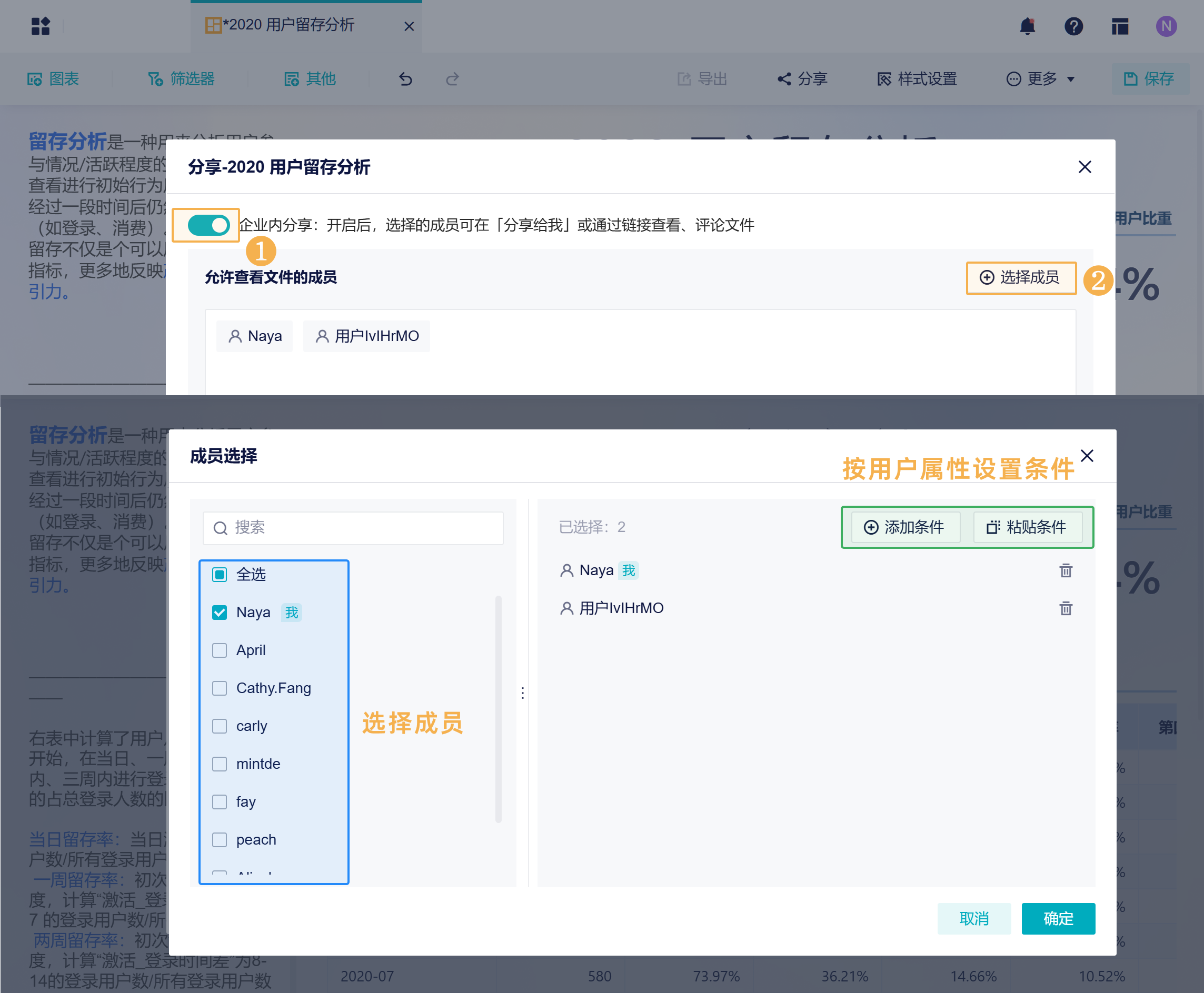Open the help question mark icon
1204x993 pixels.
tap(1073, 26)
